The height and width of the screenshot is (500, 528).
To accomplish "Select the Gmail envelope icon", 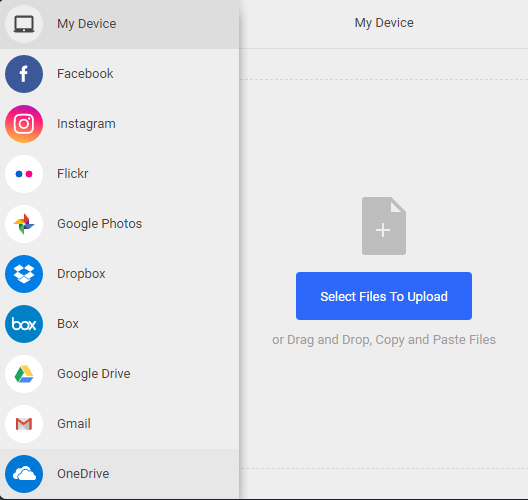I will click(24, 424).
